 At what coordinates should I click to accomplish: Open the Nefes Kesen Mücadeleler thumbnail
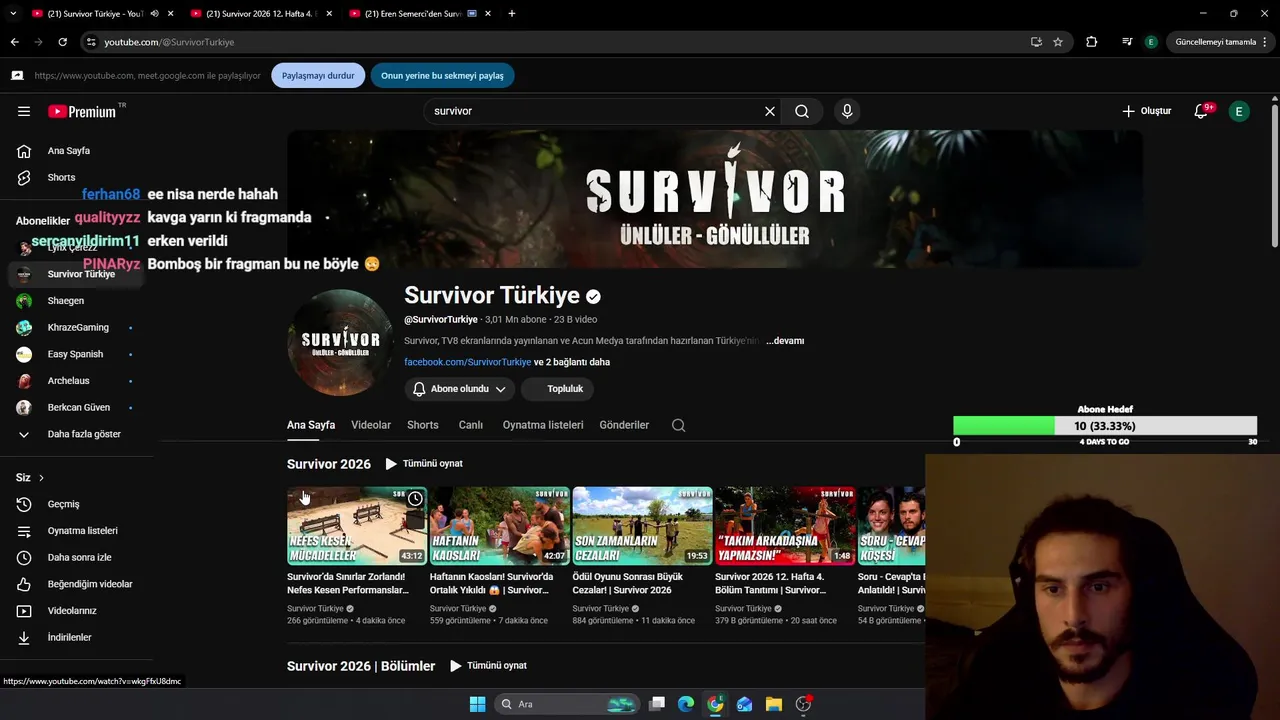point(357,526)
